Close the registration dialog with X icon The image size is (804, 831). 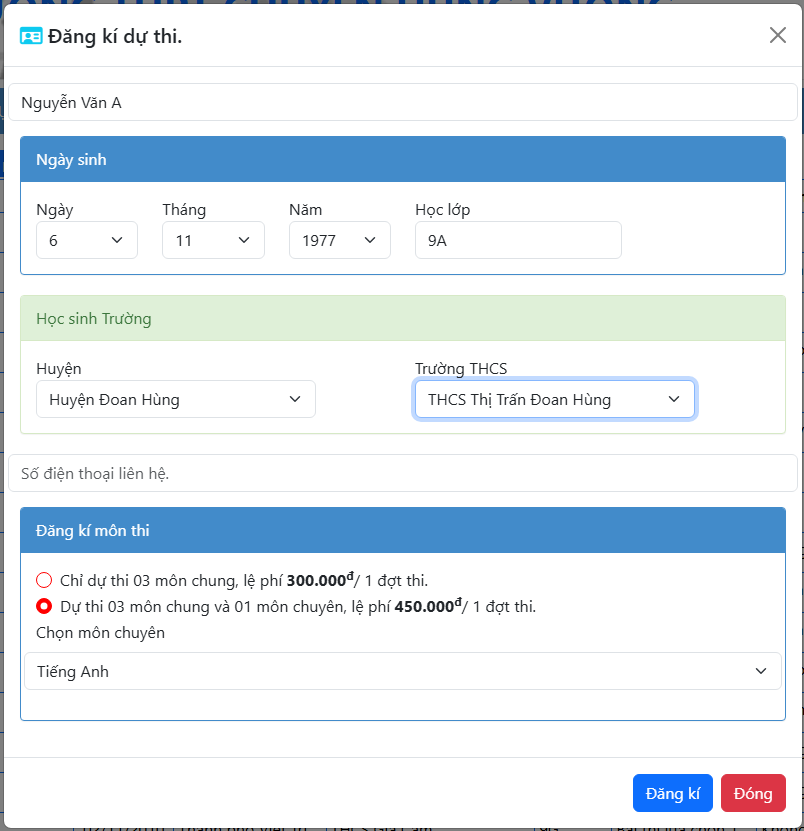coord(777,35)
